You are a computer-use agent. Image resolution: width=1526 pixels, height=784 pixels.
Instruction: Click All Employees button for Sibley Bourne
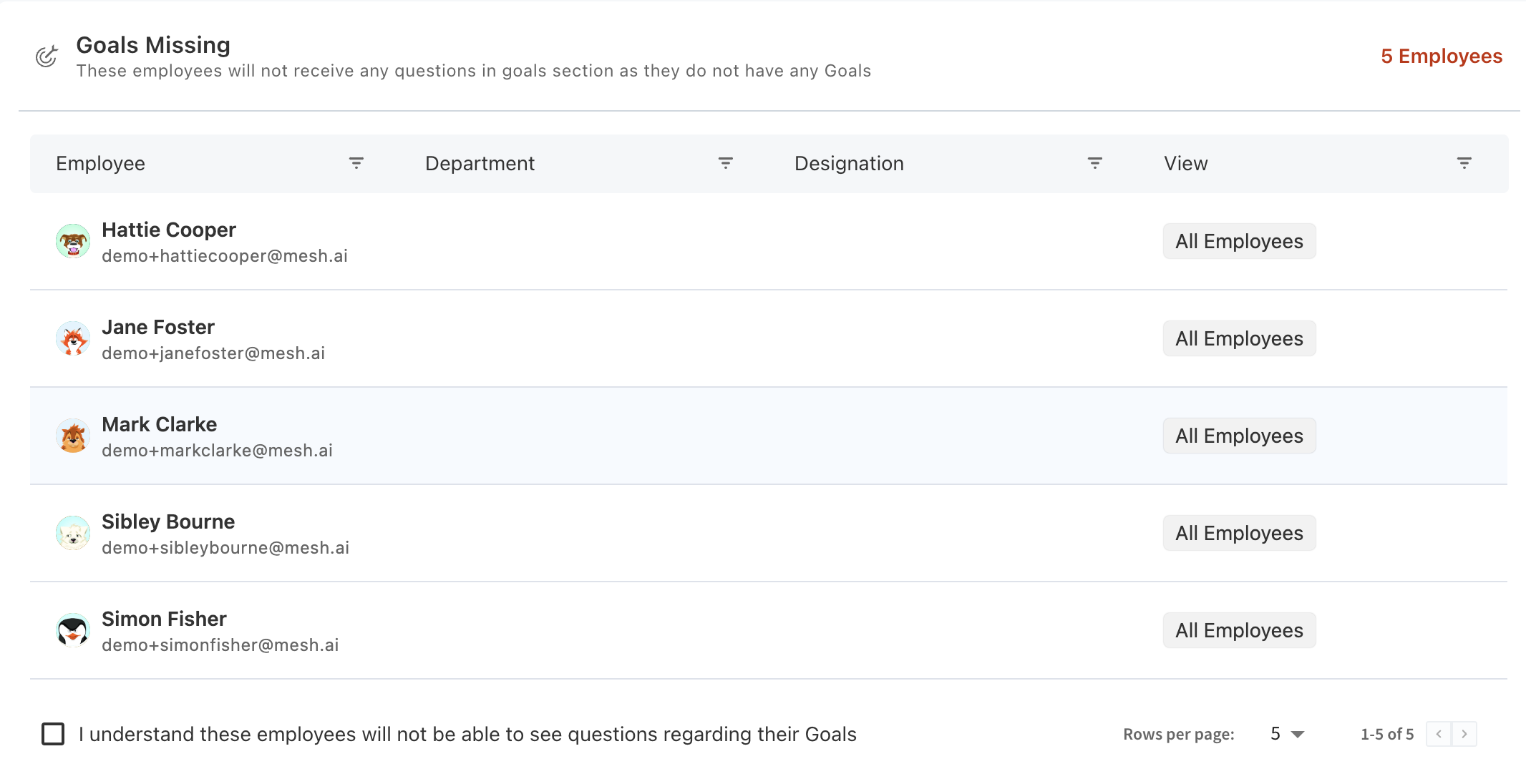(1239, 532)
